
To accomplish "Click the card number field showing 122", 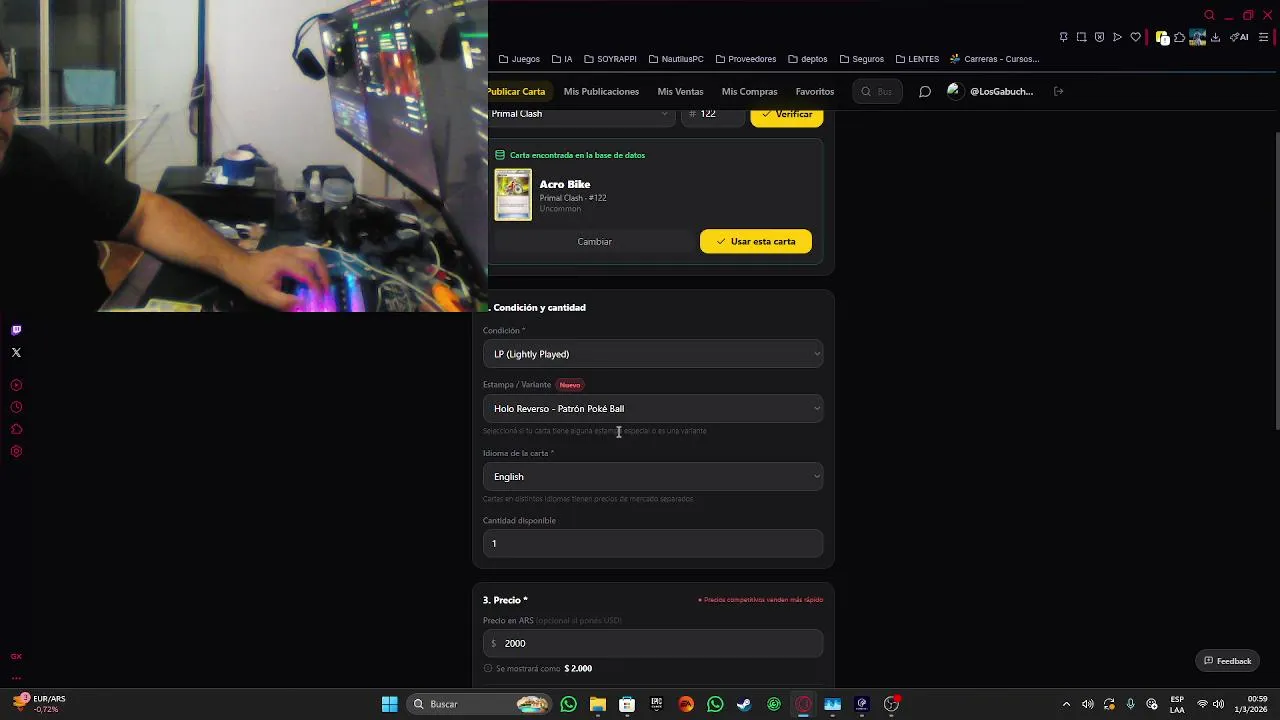I will (713, 114).
